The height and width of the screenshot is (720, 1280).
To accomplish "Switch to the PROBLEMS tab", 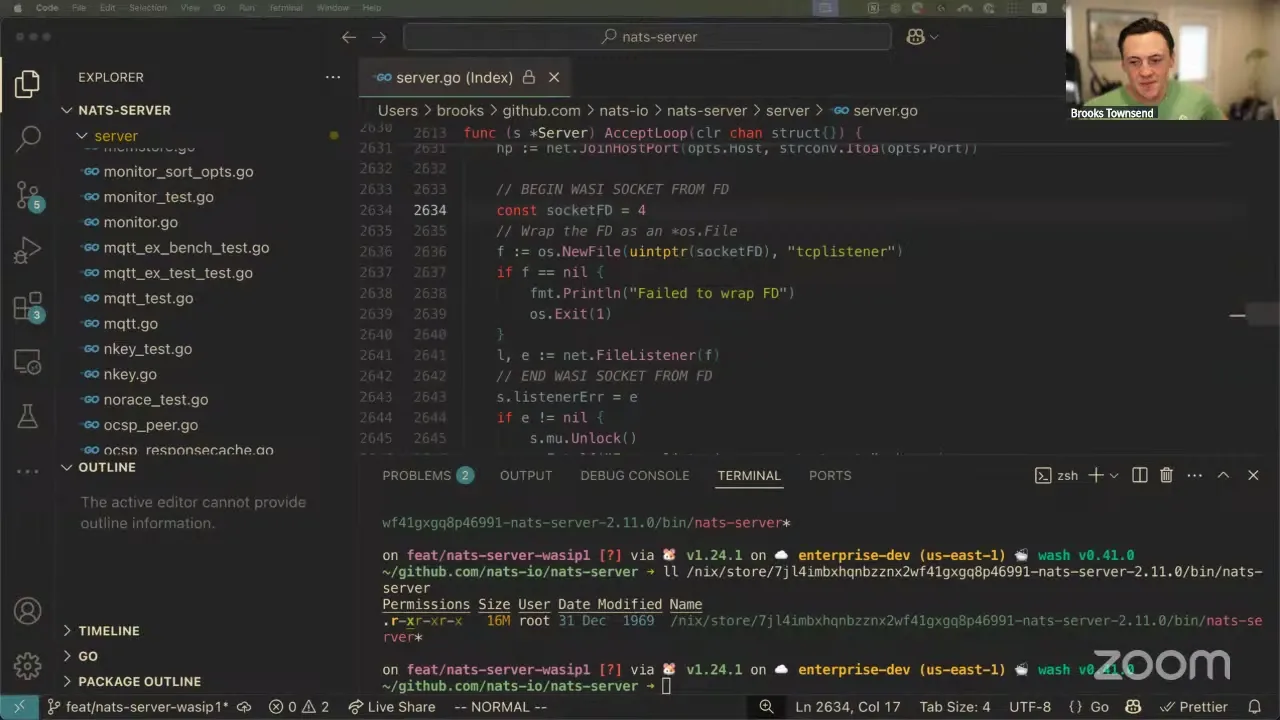I will (427, 475).
